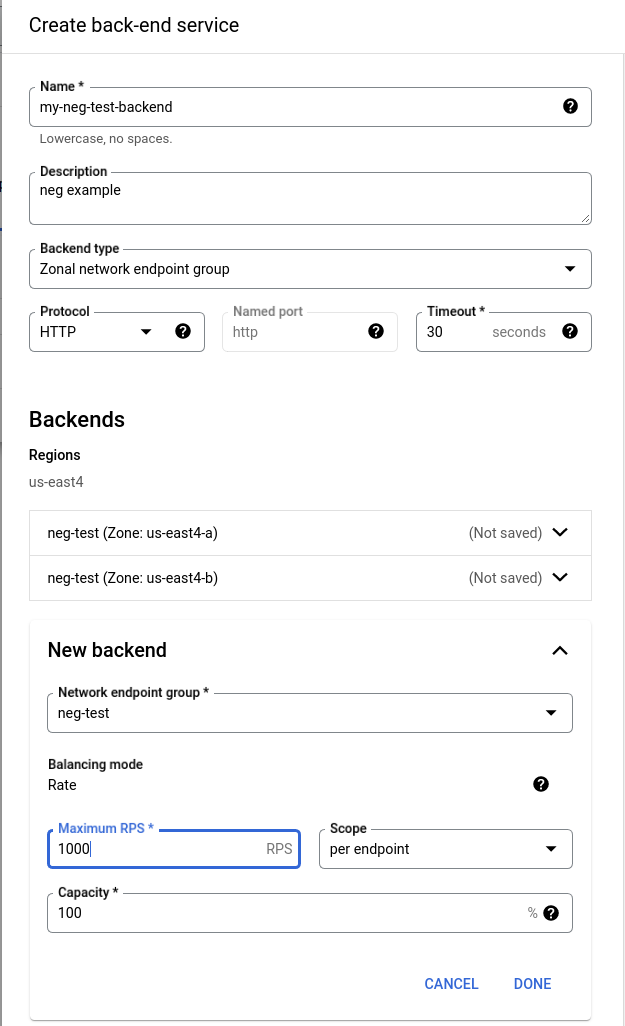This screenshot has width=625, height=1026.
Task: Open the Backend type dropdown
Action: (569, 268)
